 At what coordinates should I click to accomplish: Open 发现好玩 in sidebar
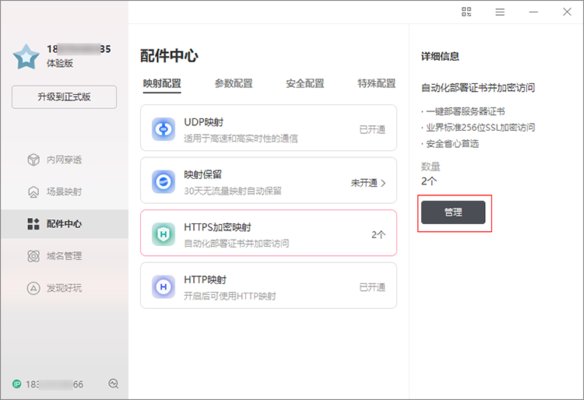pyautogui.click(x=54, y=288)
